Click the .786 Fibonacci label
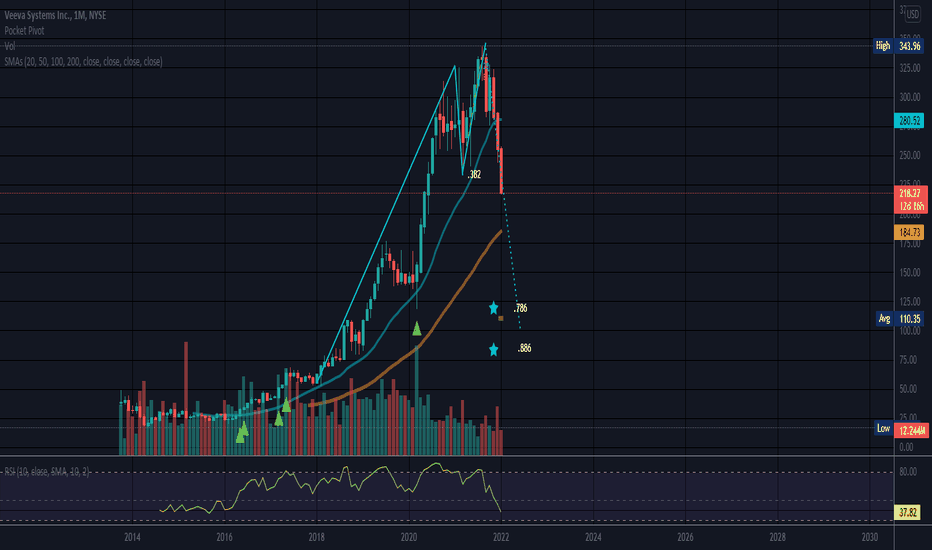The width and height of the screenshot is (932, 550). tap(520, 308)
